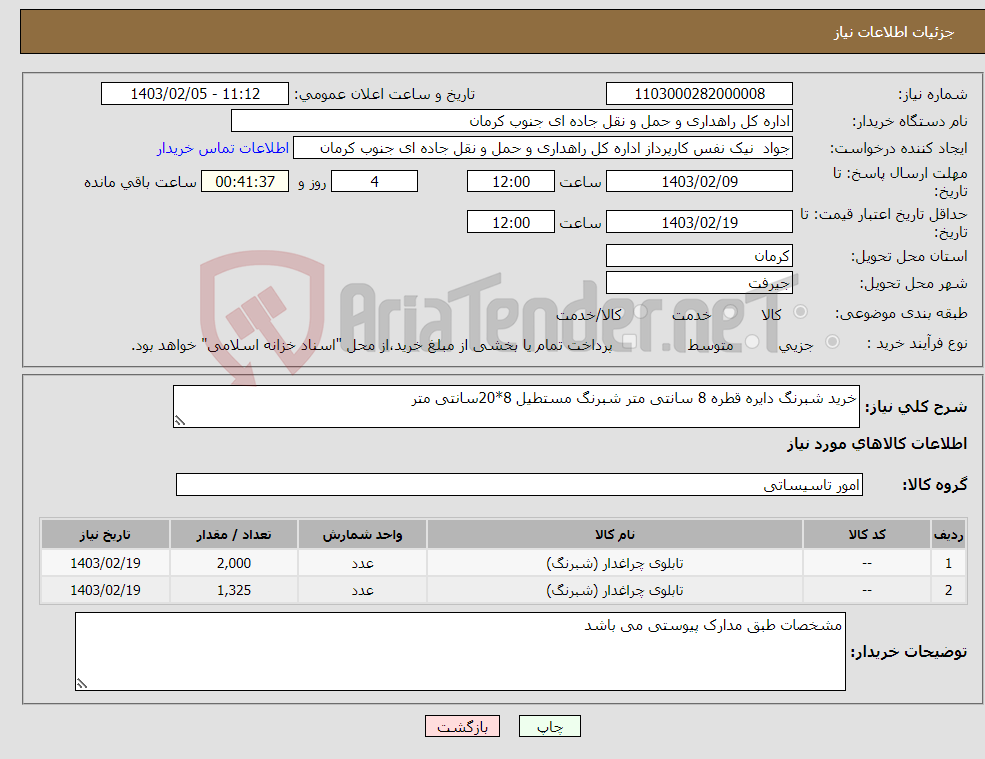Click the تاریخ نیاز column header
Image resolution: width=985 pixels, height=759 pixels.
[x=106, y=535]
